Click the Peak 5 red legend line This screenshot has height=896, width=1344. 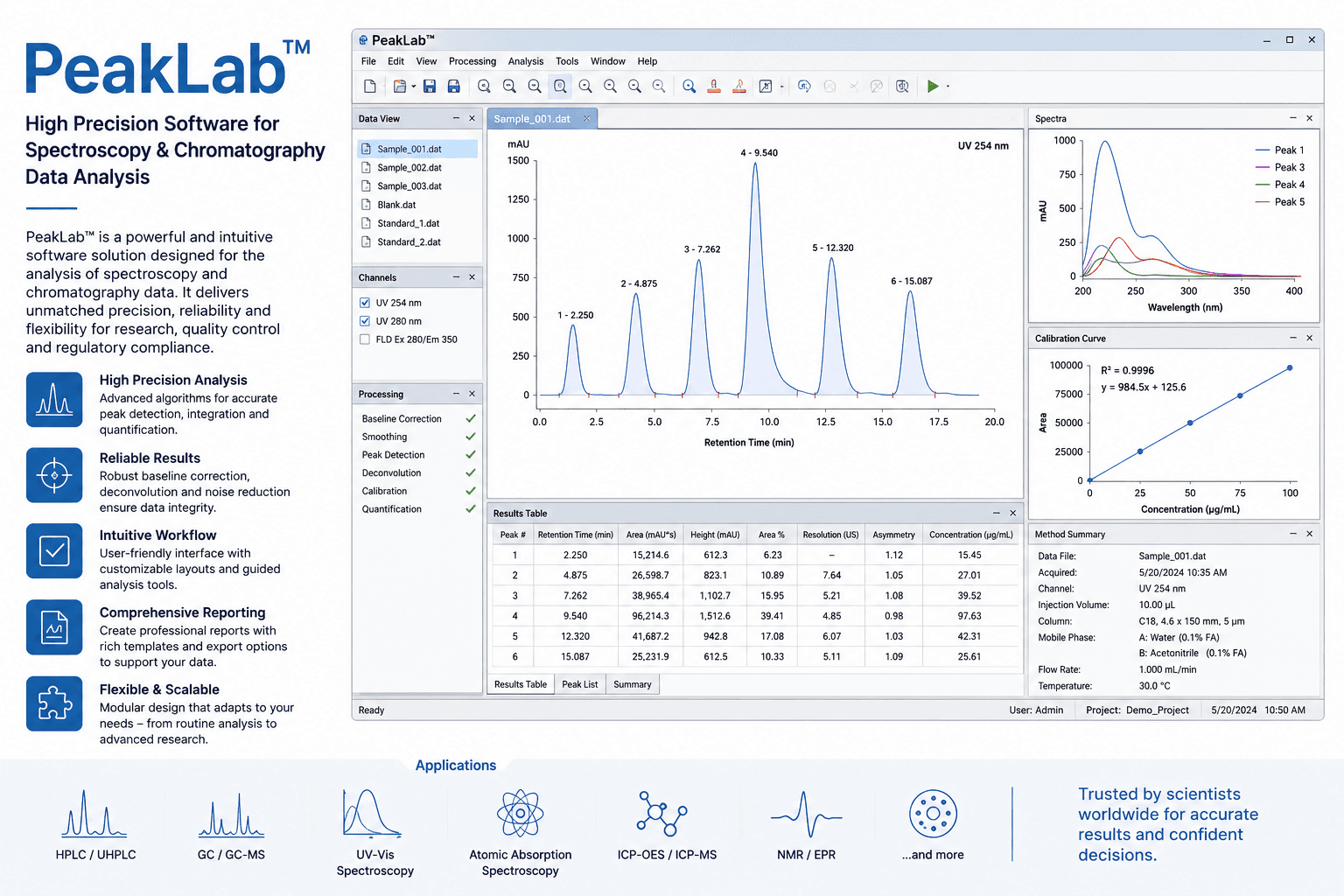point(1263,202)
